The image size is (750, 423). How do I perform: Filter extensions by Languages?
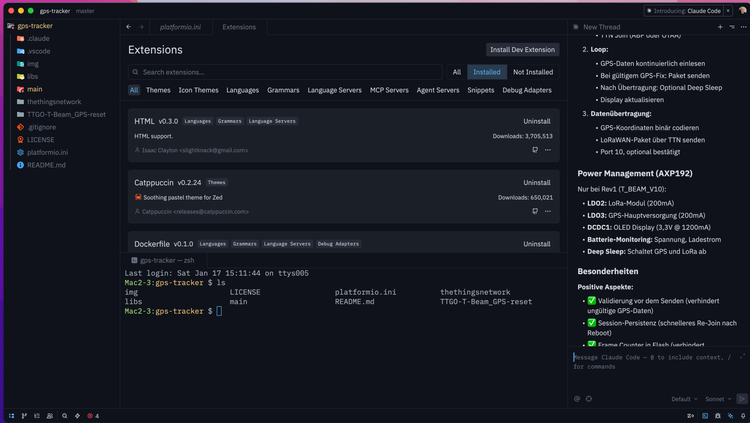[x=243, y=90]
